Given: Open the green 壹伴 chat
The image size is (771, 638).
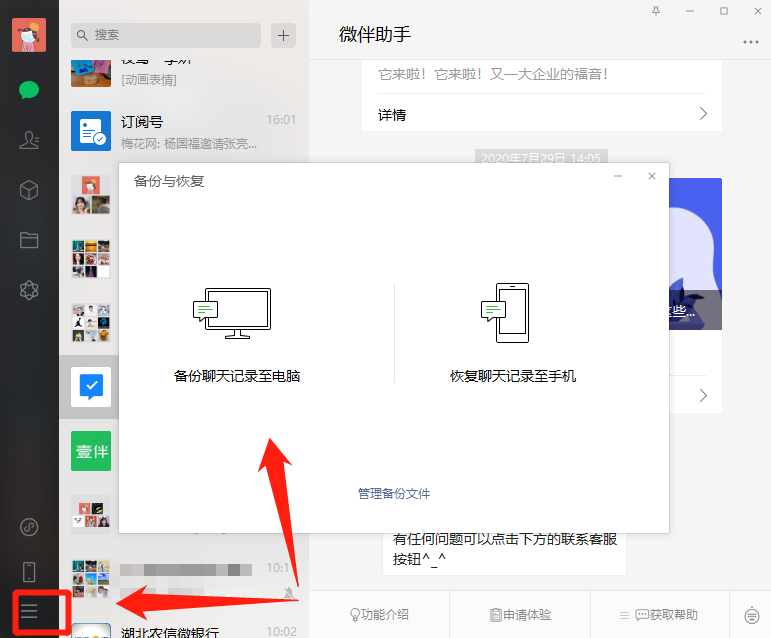Looking at the screenshot, I should 91,451.
